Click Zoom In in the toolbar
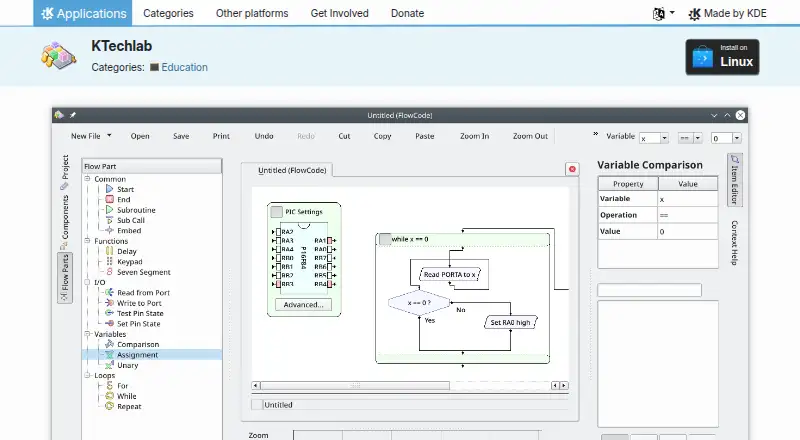The image size is (800, 440). point(474,136)
